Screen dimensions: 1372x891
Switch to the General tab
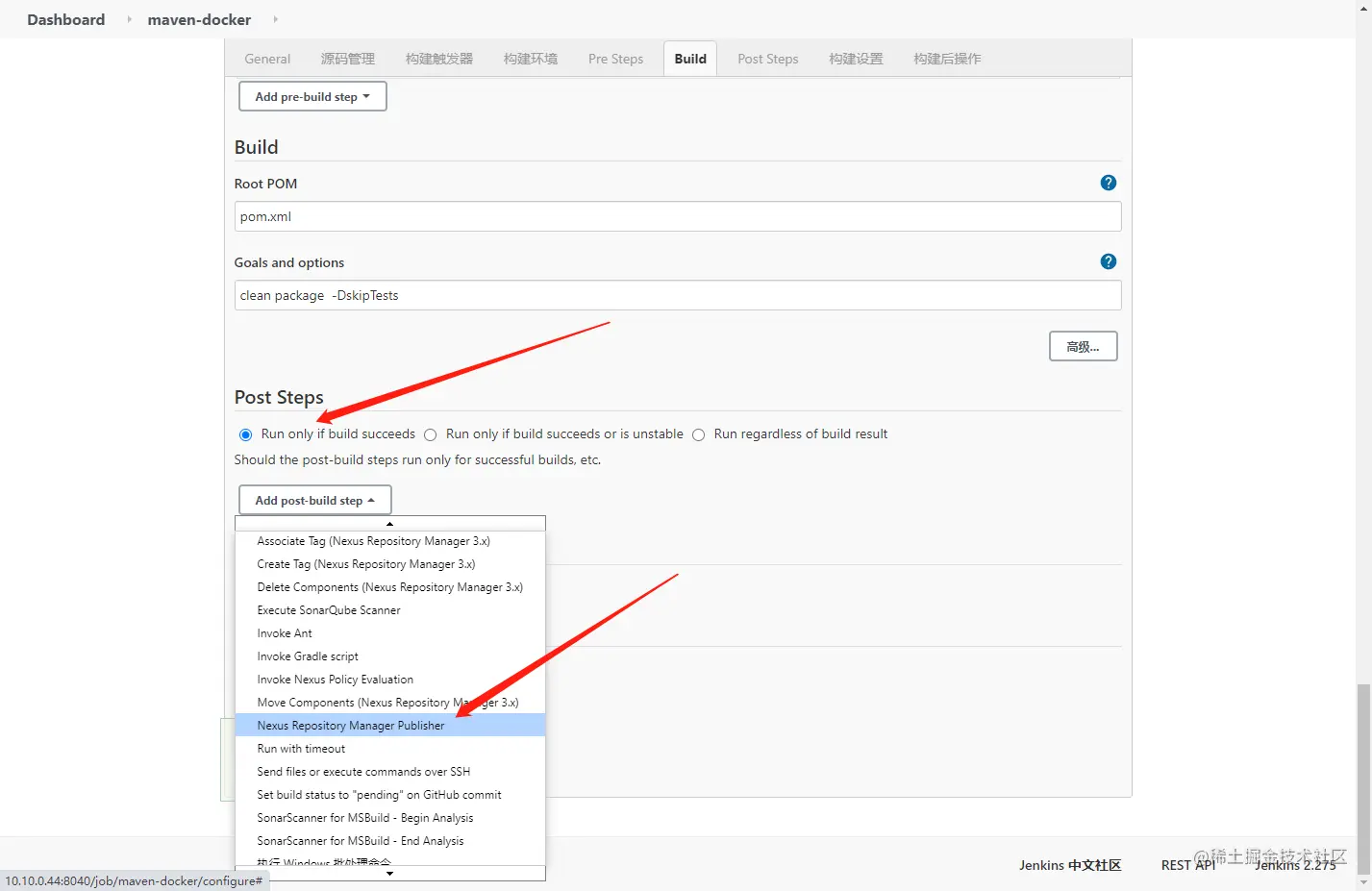(x=267, y=59)
